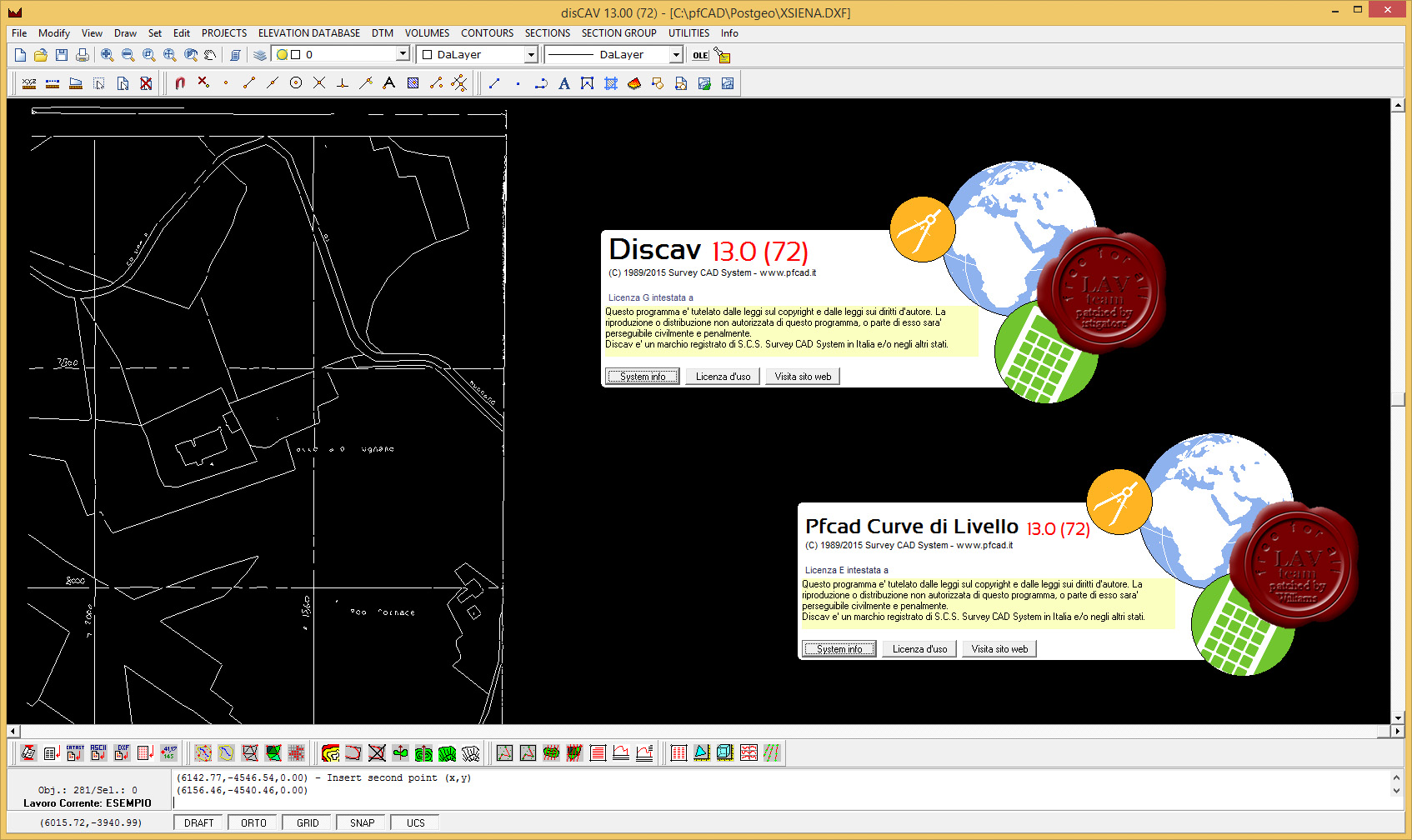Click the black text A icon
Image resolution: width=1412 pixels, height=840 pixels.
pos(388,83)
